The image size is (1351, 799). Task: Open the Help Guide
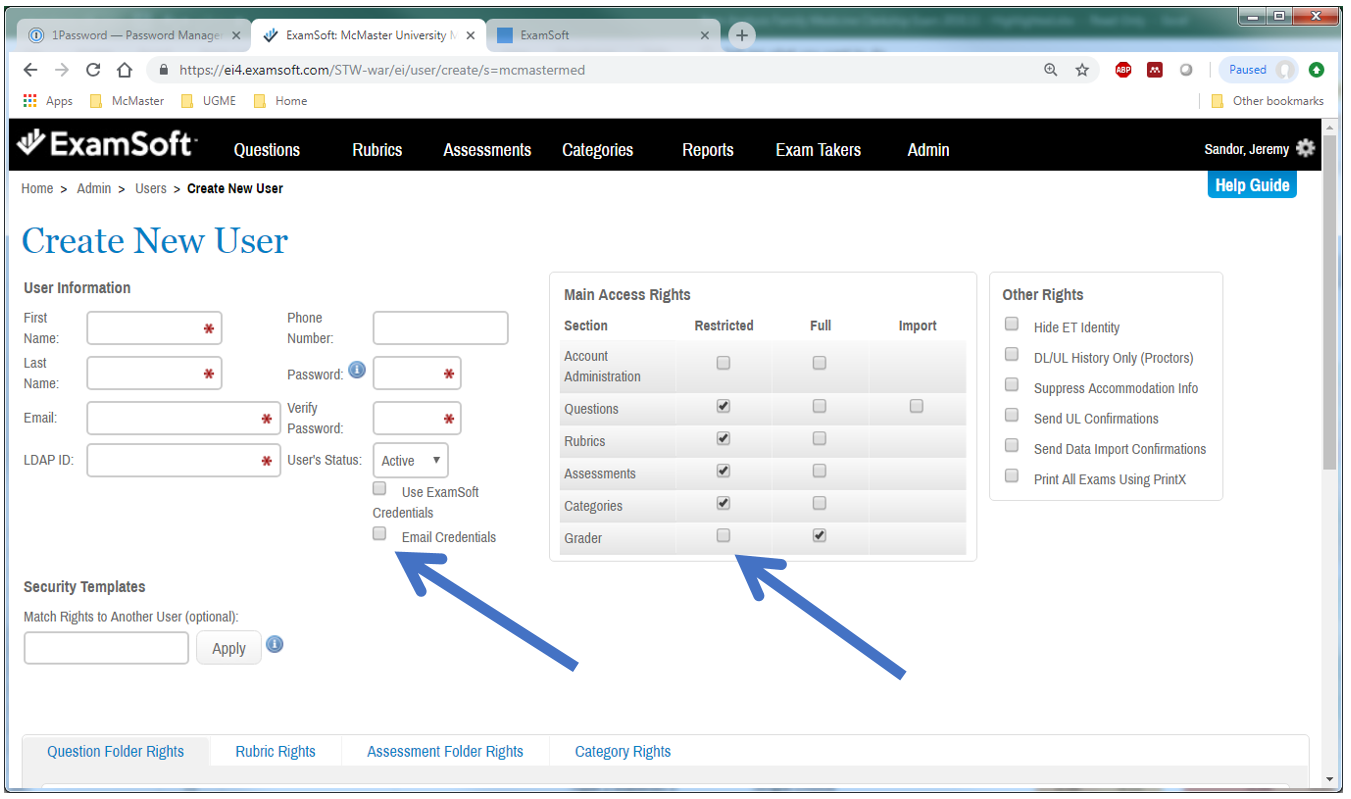[x=1252, y=185]
